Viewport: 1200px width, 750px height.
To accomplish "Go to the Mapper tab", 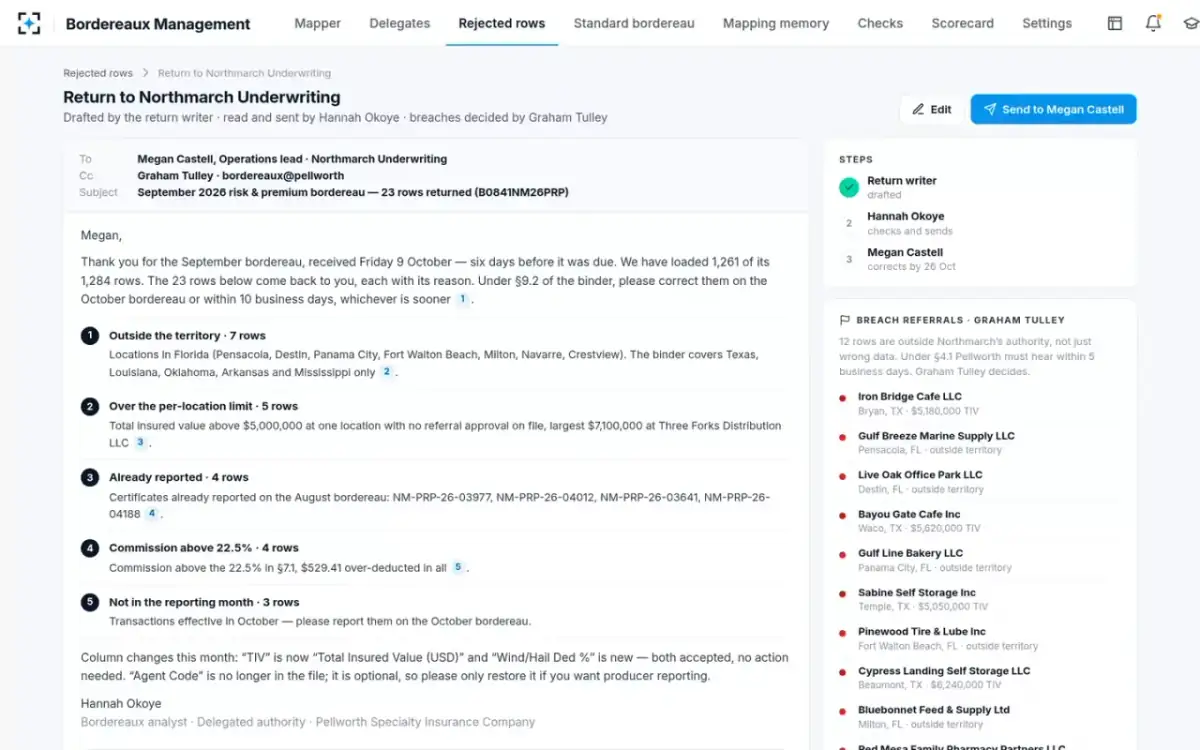I will tap(318, 23).
